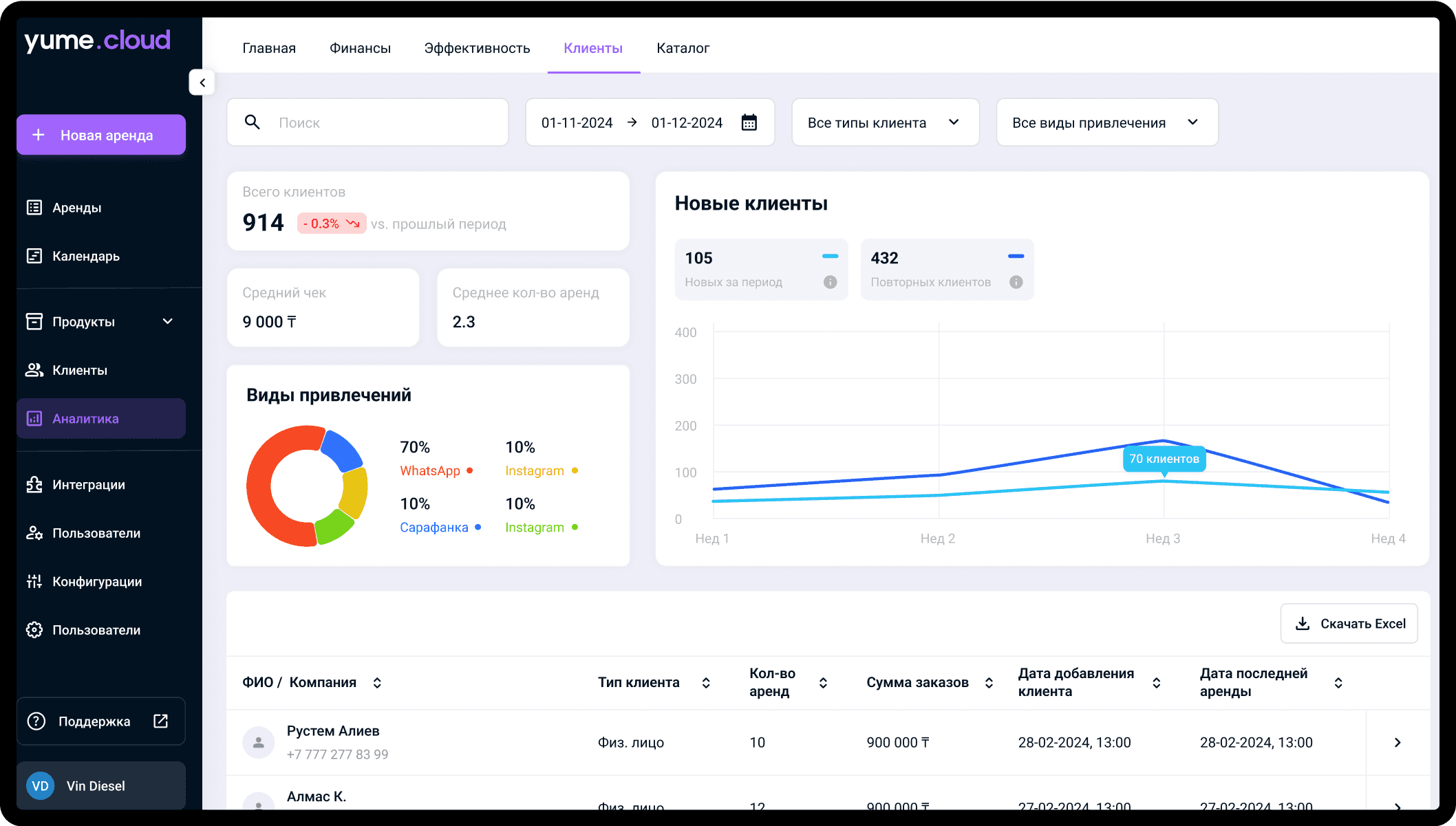Click the info icon for Повторных клиентов

pyautogui.click(x=1016, y=282)
